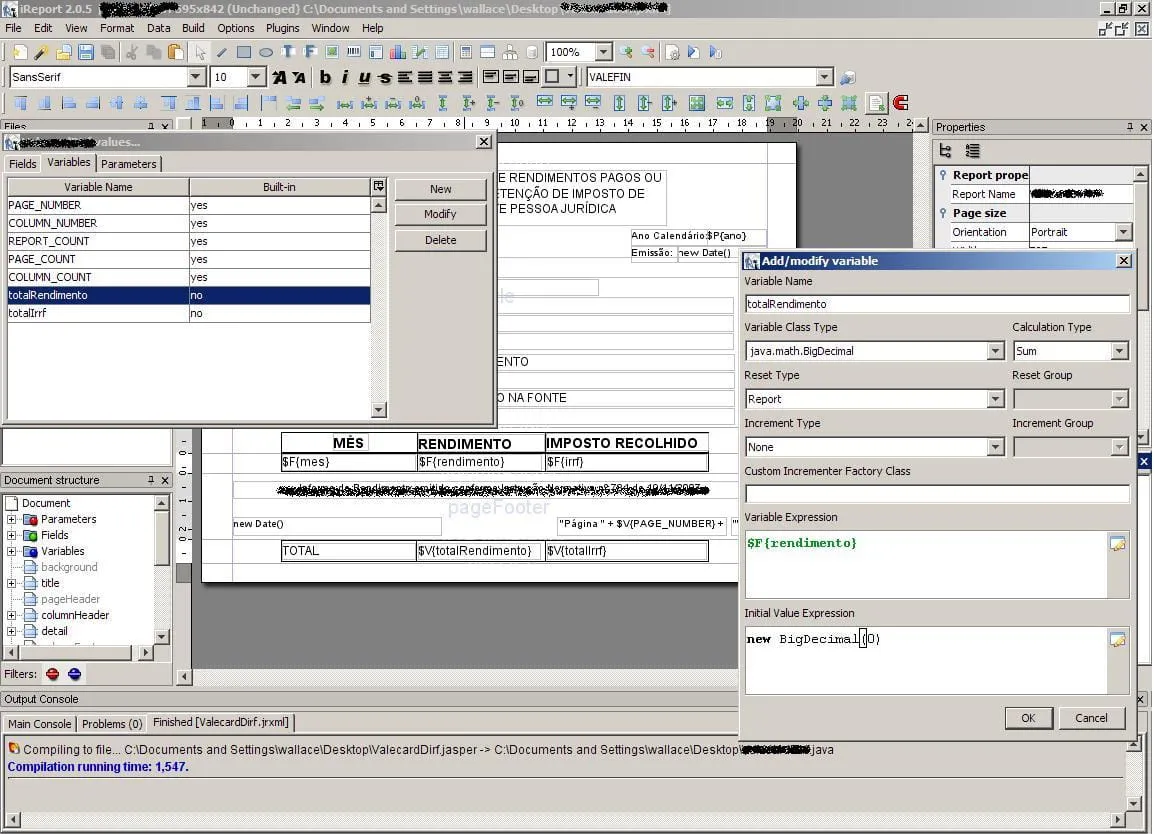Image resolution: width=1154 pixels, height=834 pixels.
Task: Select the Rectangle drawing tool
Action: [243, 52]
